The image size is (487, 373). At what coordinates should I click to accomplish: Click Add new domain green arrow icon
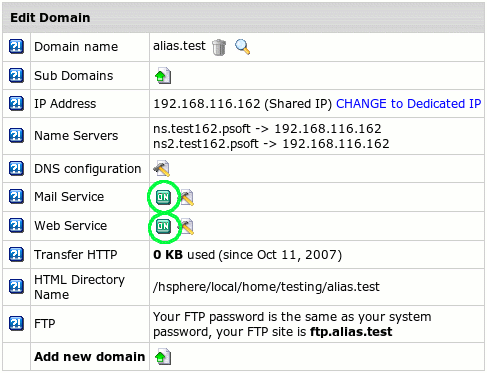[163, 357]
